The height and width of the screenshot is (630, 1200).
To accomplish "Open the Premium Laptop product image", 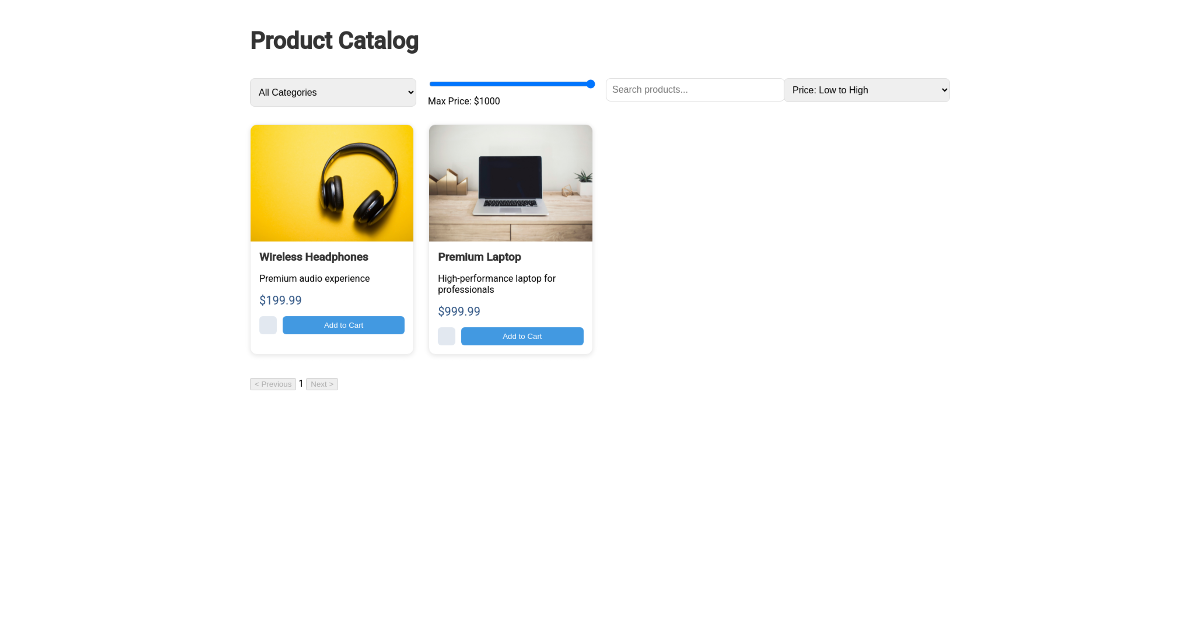I will pyautogui.click(x=510, y=183).
